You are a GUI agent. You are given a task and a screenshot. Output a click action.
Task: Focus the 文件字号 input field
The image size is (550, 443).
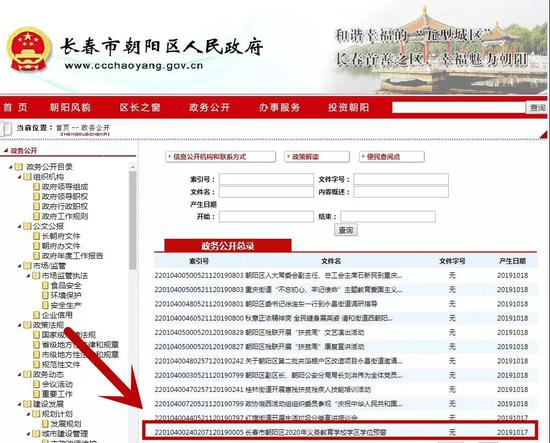(x=401, y=179)
